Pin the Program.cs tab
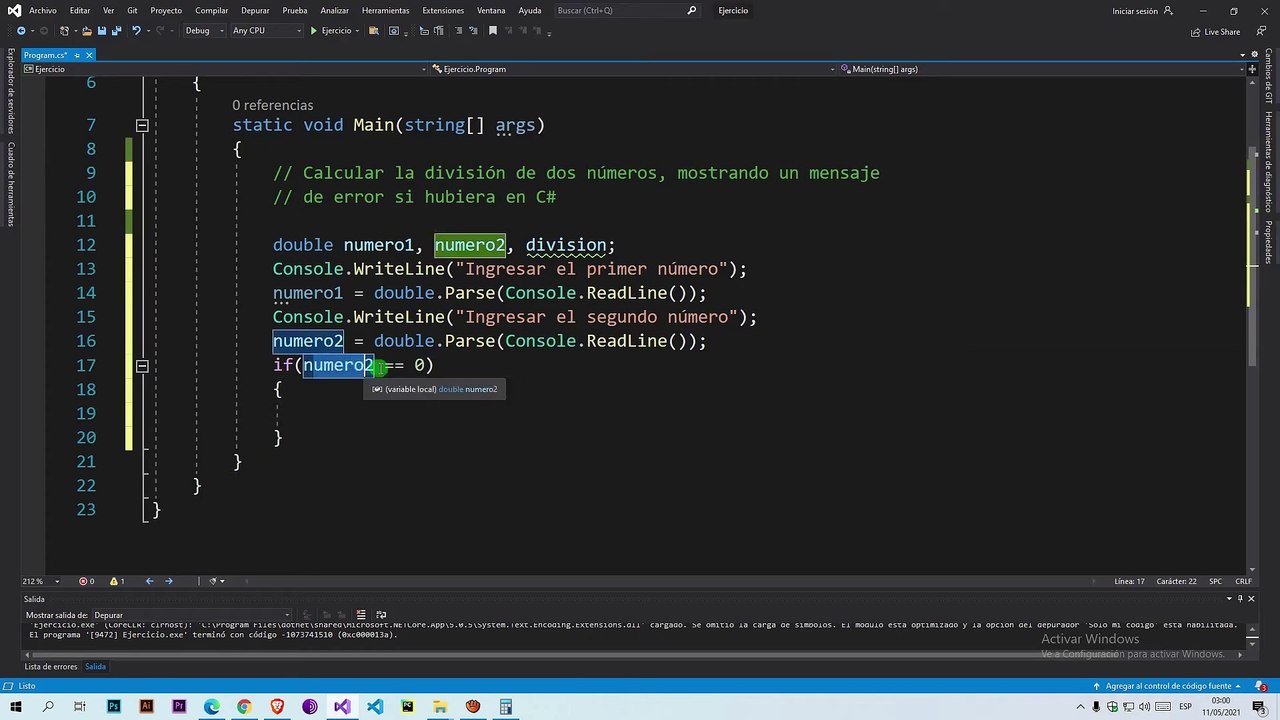 coord(77,55)
